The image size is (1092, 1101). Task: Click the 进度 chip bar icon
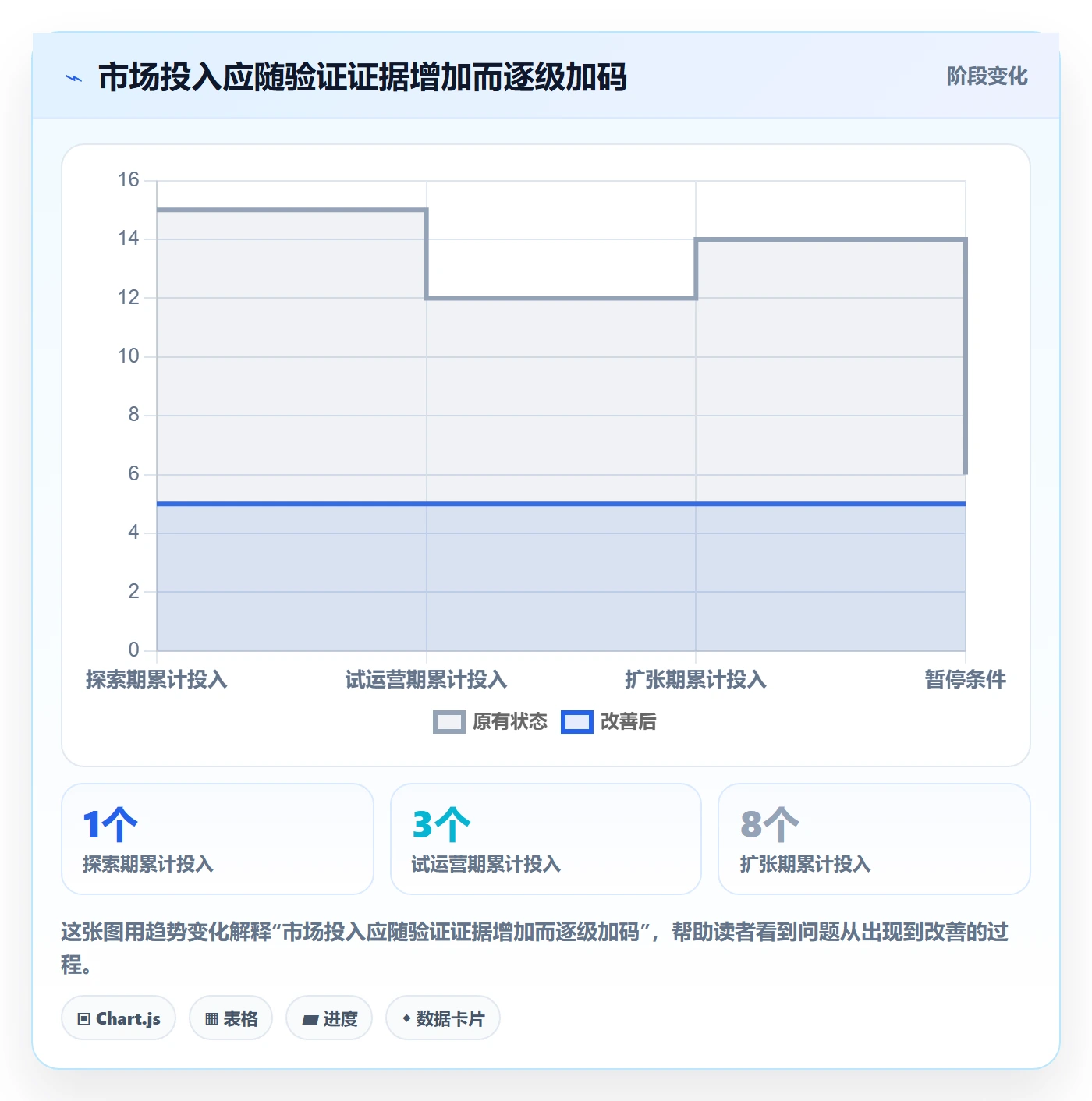pos(310,1019)
